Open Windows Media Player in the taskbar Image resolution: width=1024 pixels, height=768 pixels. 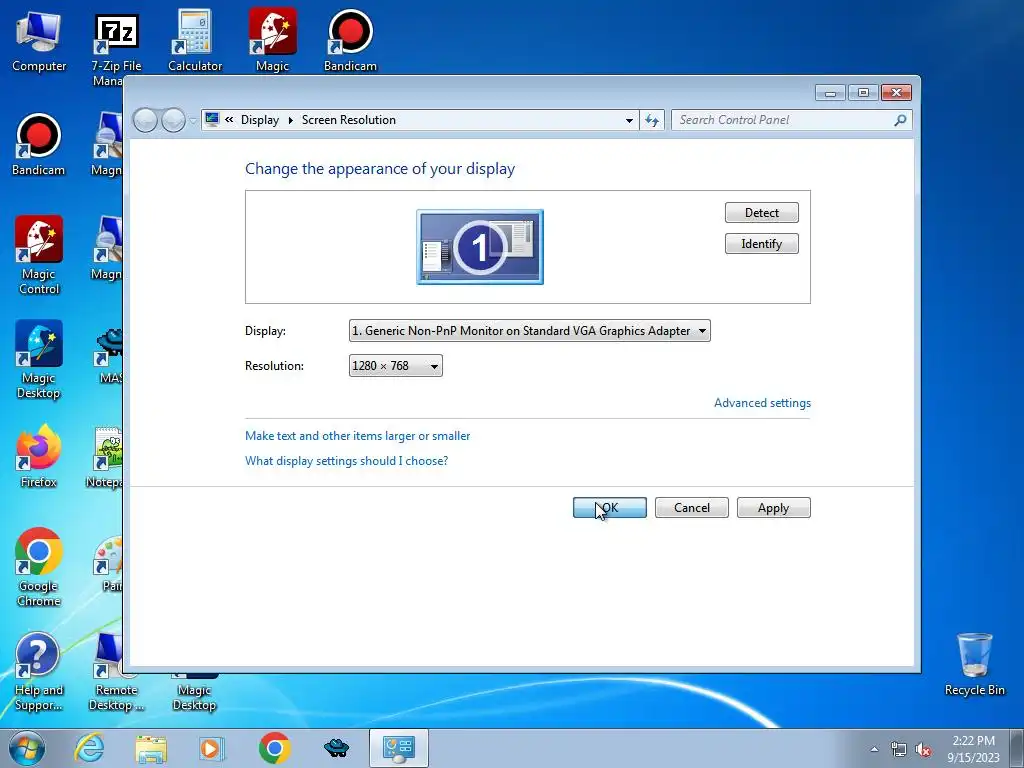pos(212,748)
